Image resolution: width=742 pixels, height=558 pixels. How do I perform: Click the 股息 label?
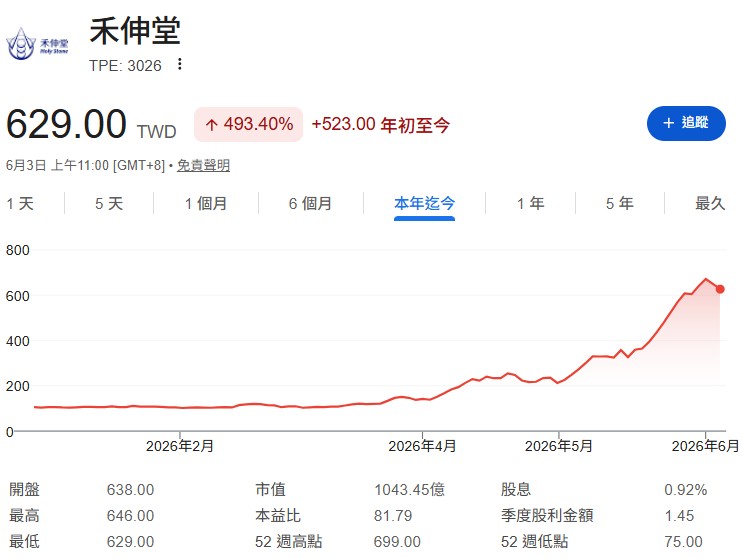(516, 489)
